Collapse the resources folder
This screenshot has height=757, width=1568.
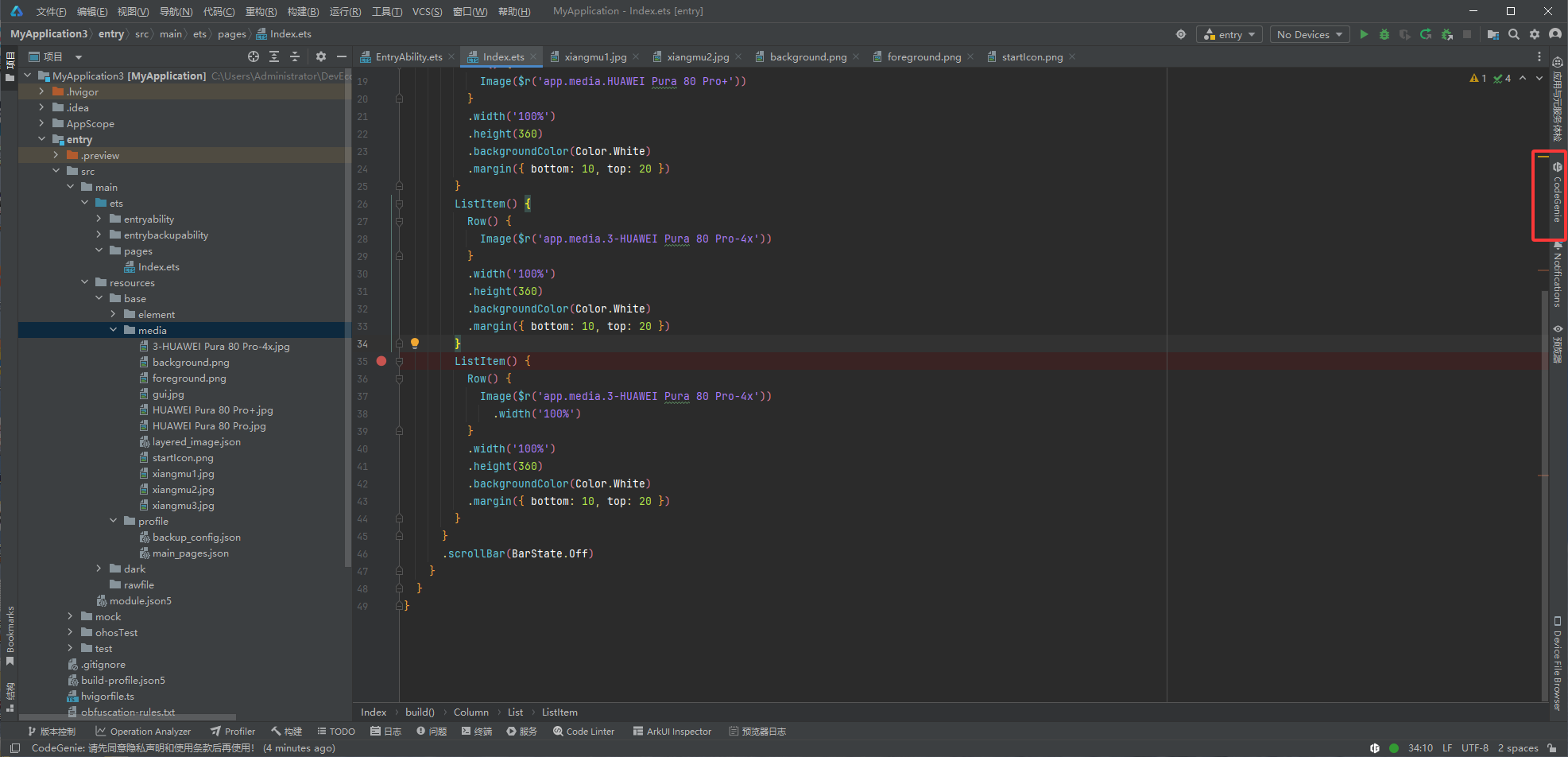[x=84, y=282]
